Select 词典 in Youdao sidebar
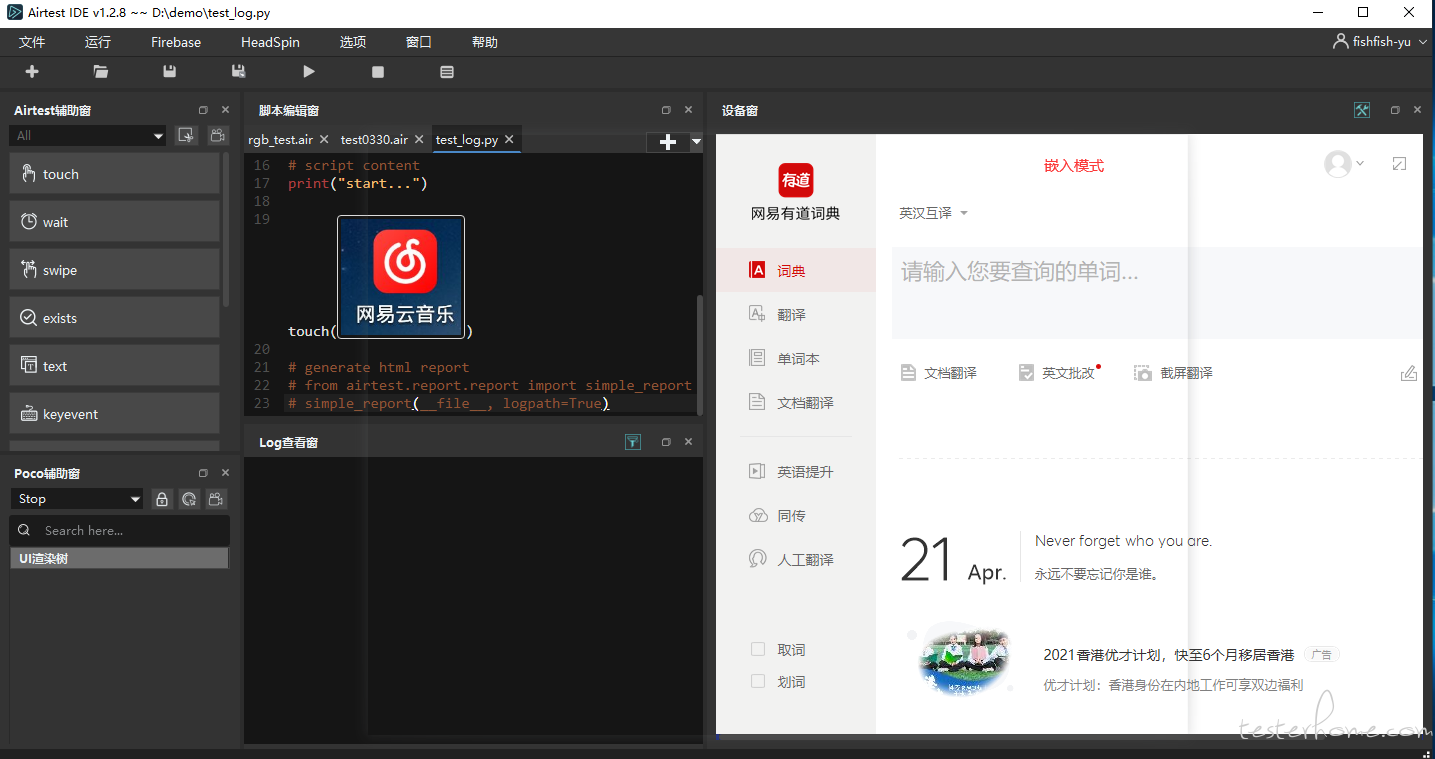This screenshot has width=1435, height=759. (x=795, y=271)
